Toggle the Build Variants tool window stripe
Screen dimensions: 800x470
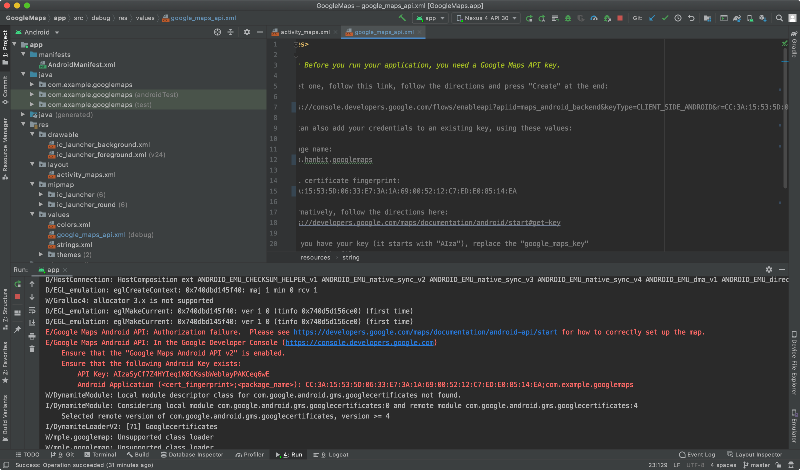(5, 417)
